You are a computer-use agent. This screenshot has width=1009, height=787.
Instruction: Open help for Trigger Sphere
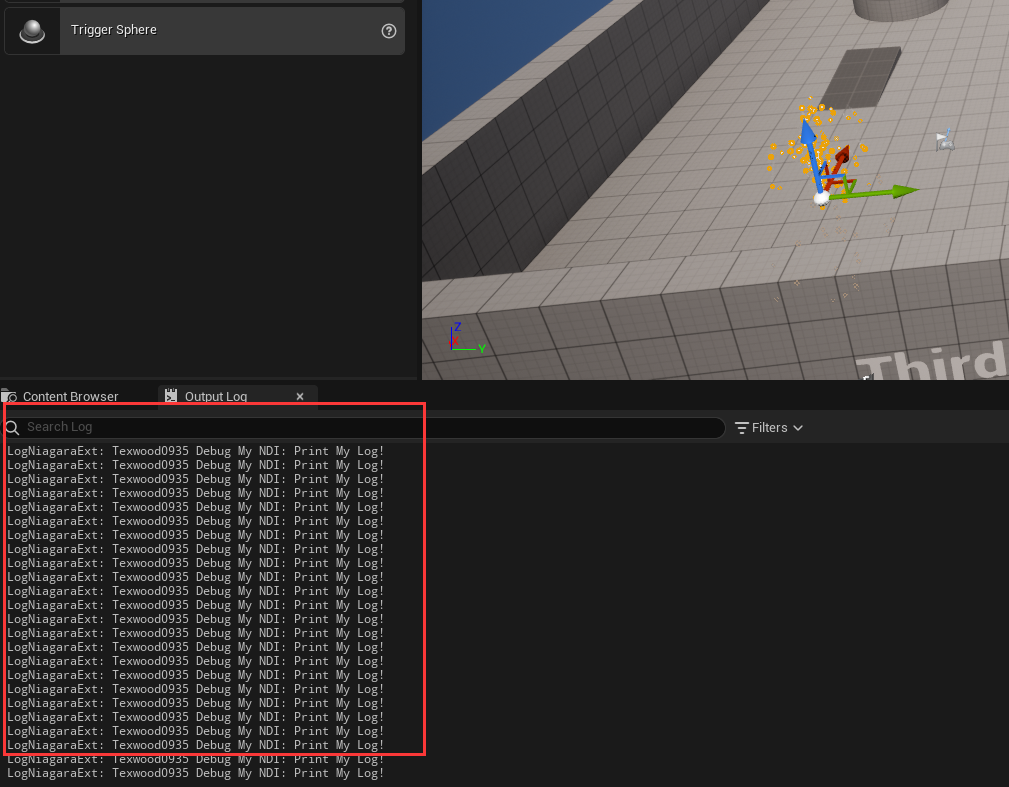[x=389, y=31]
